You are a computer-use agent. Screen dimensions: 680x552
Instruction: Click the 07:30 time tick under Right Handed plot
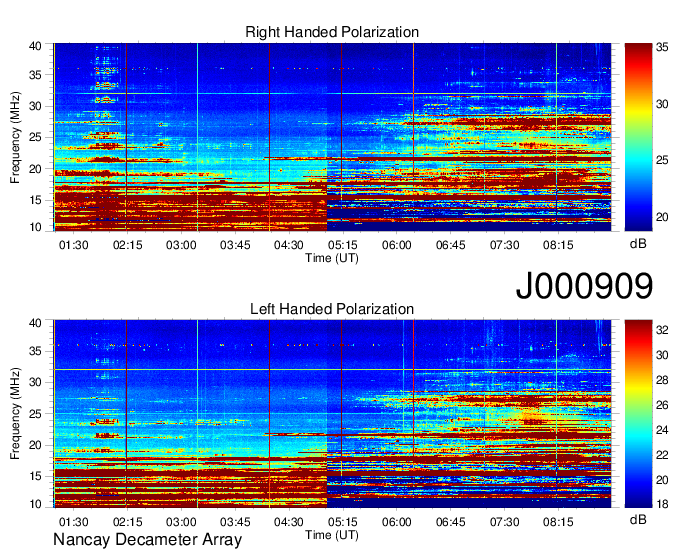504,245
